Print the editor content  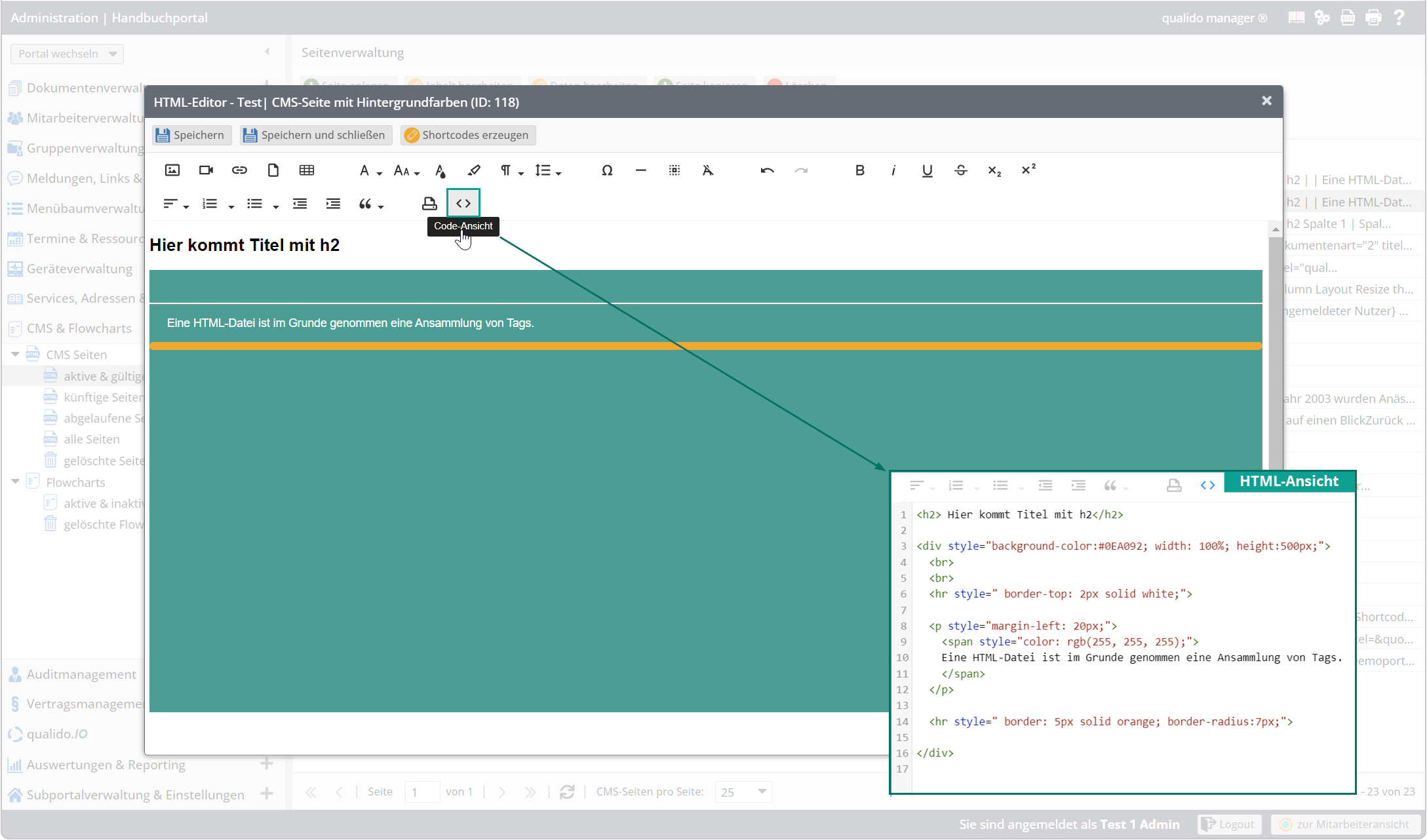pos(429,204)
